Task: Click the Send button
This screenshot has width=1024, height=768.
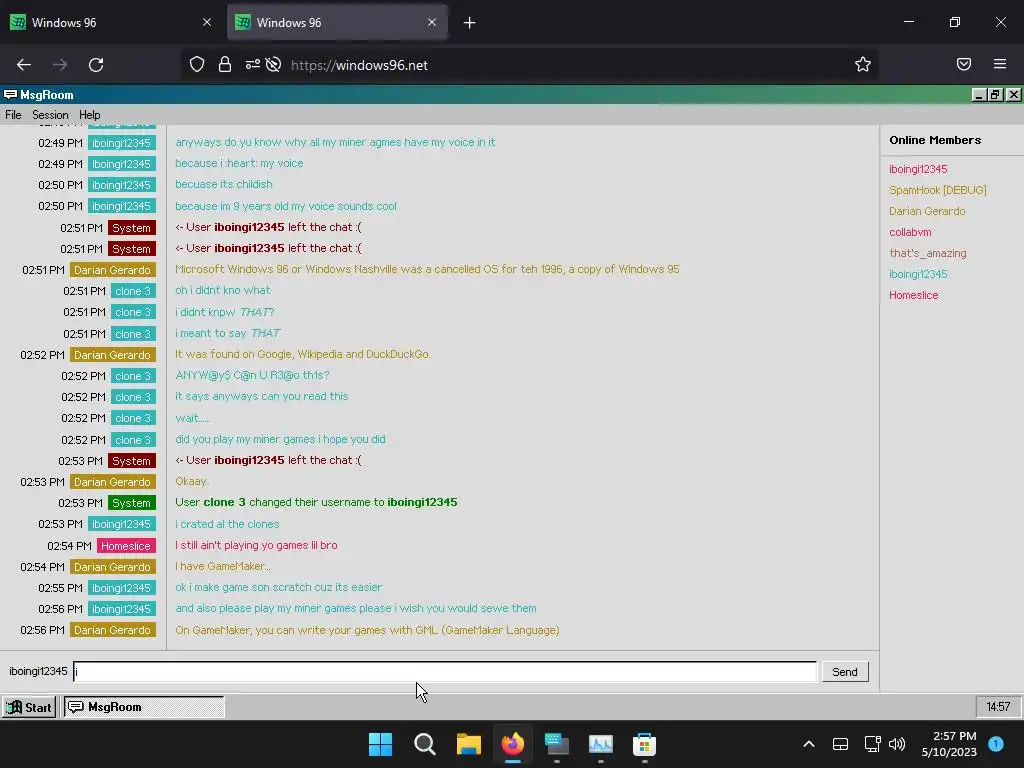Action: point(844,672)
